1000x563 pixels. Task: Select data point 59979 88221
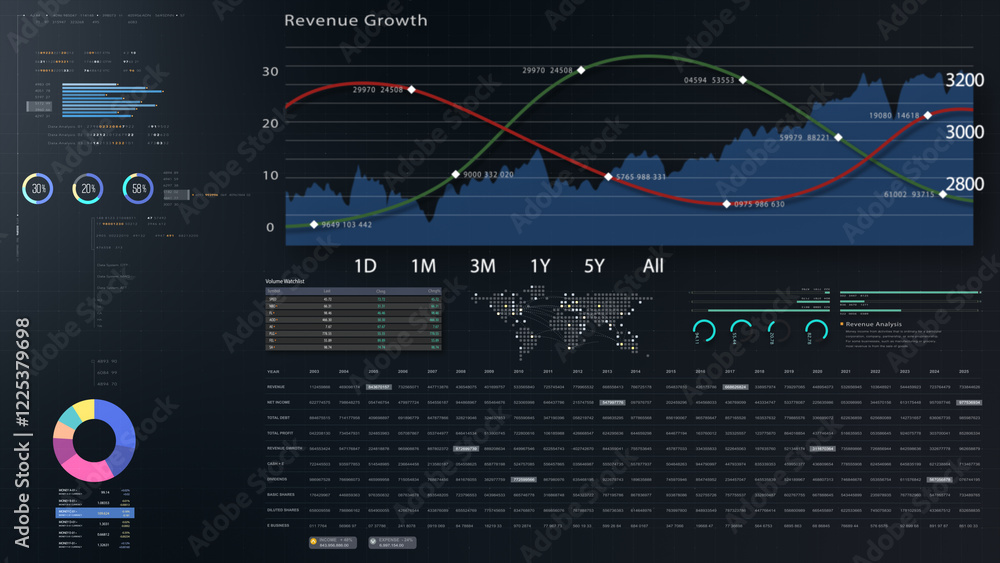838,137
